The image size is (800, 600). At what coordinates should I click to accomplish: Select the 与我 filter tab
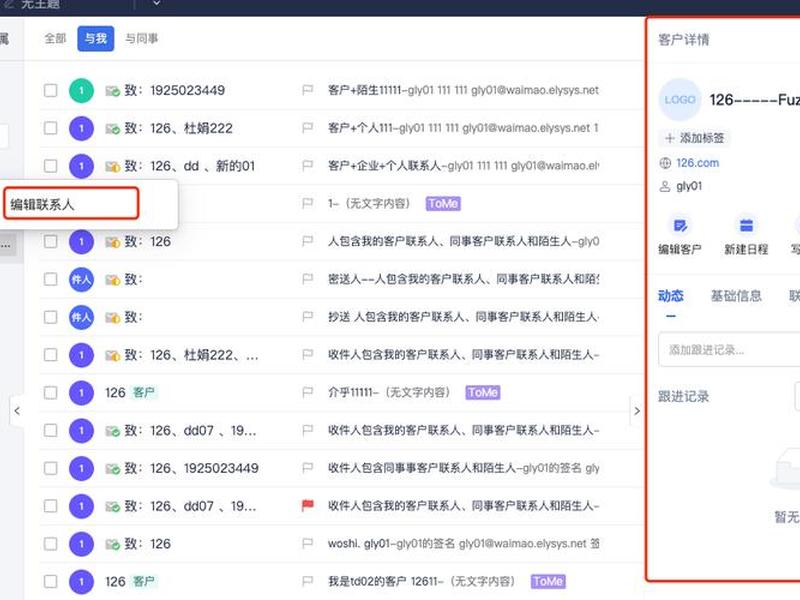tap(95, 38)
